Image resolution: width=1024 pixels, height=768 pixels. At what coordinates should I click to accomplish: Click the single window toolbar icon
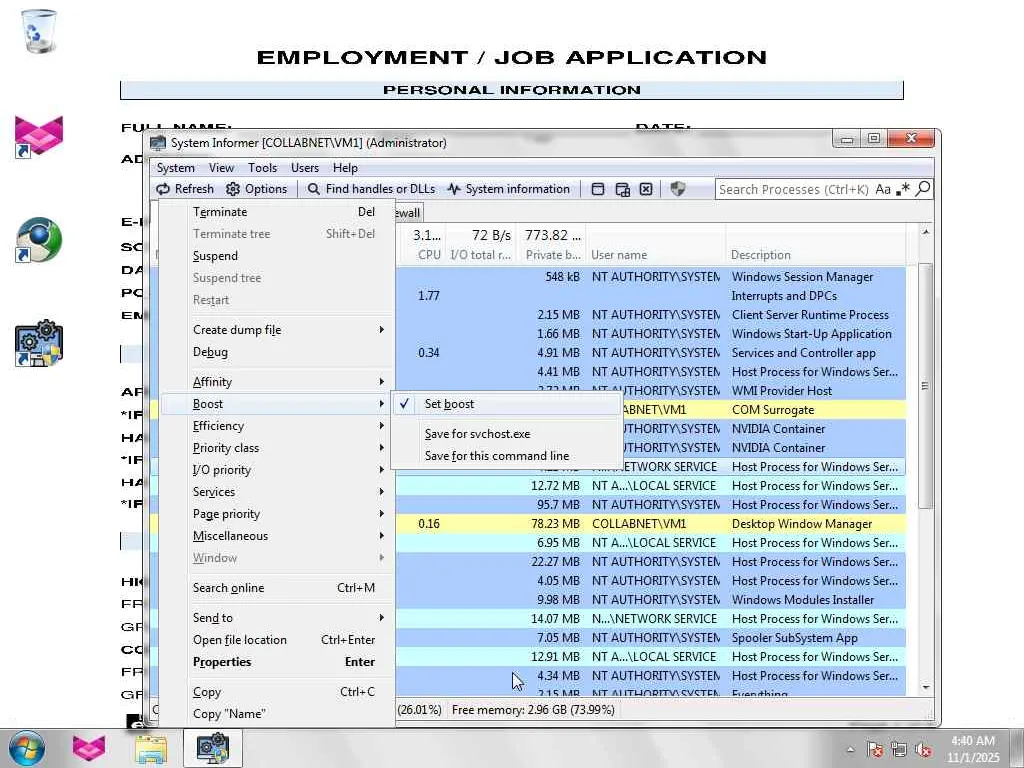(x=598, y=189)
